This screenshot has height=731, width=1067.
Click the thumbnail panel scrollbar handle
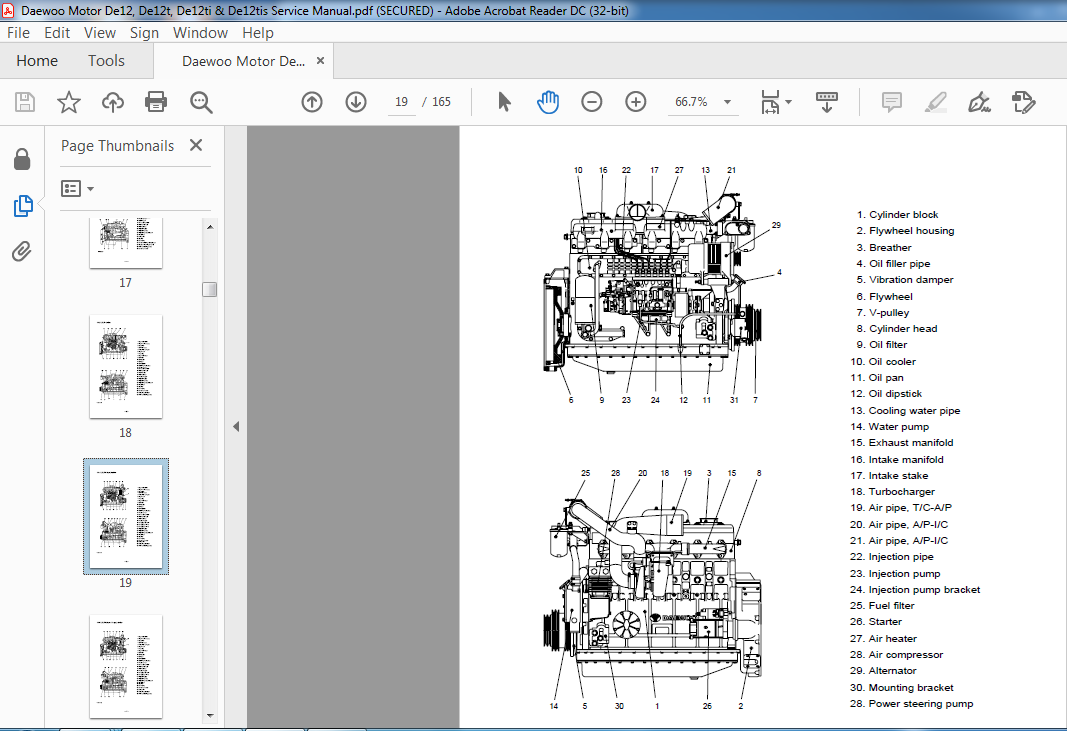tap(210, 289)
